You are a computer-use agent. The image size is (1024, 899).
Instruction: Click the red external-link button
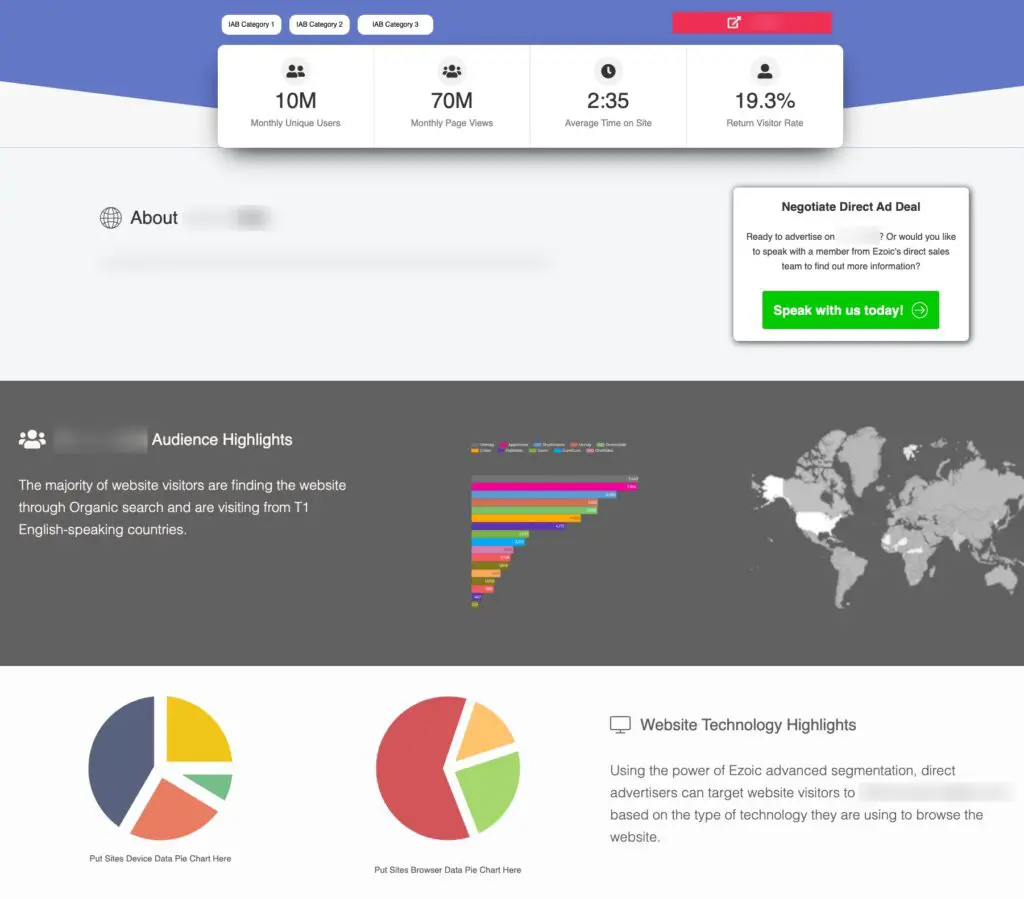752,23
